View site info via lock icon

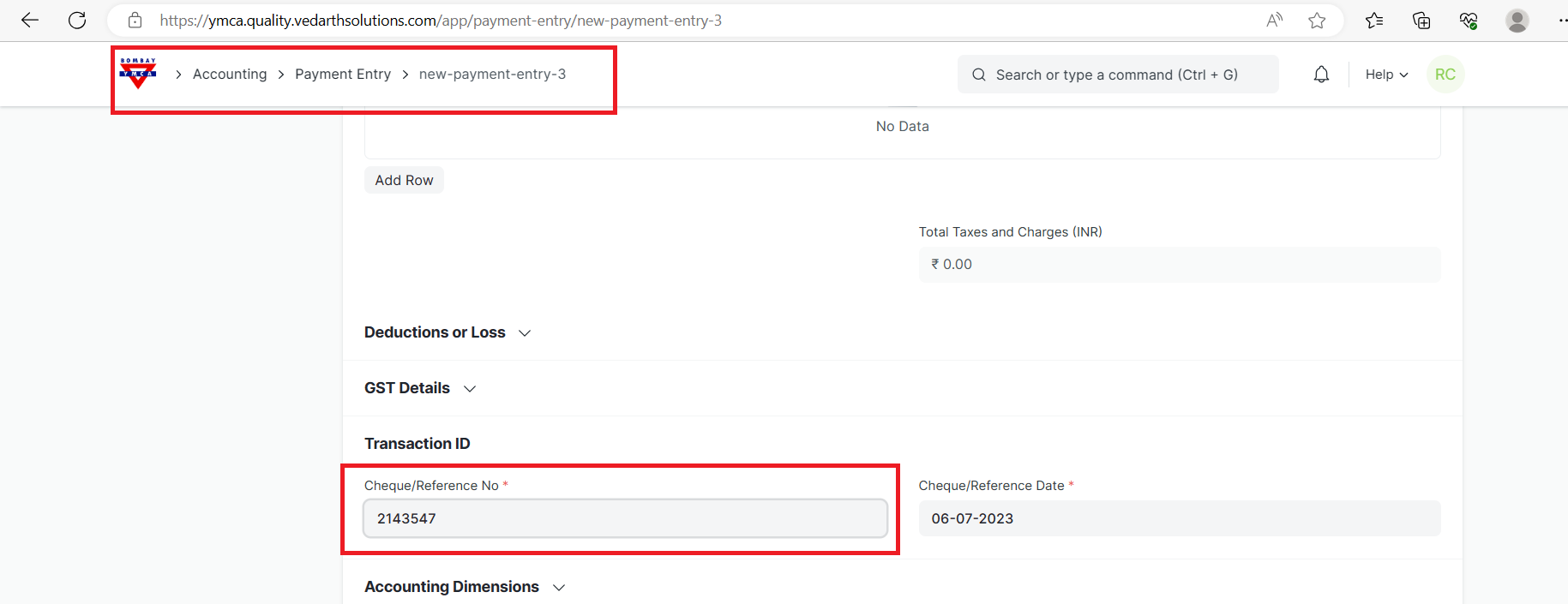pos(135,21)
